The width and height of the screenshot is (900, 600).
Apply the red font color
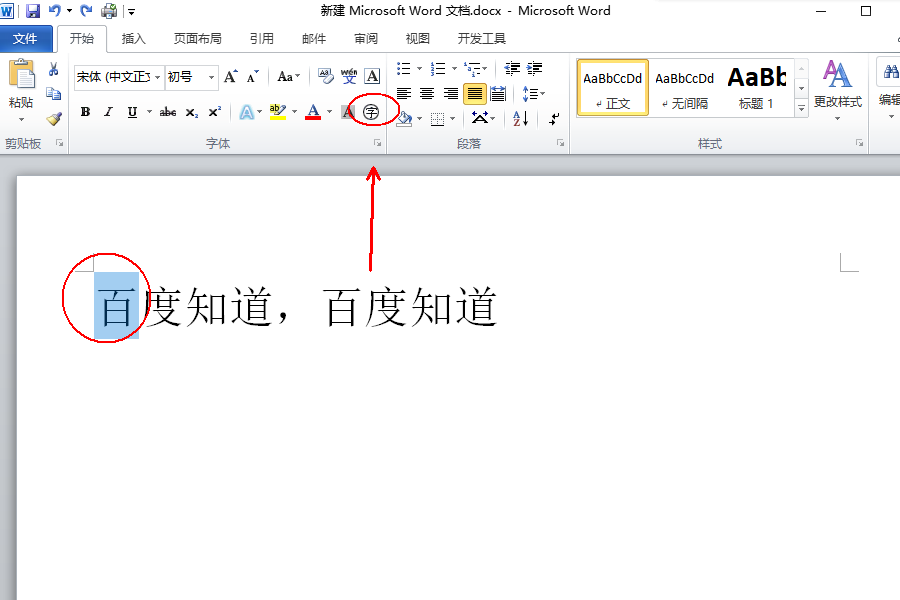click(x=313, y=112)
